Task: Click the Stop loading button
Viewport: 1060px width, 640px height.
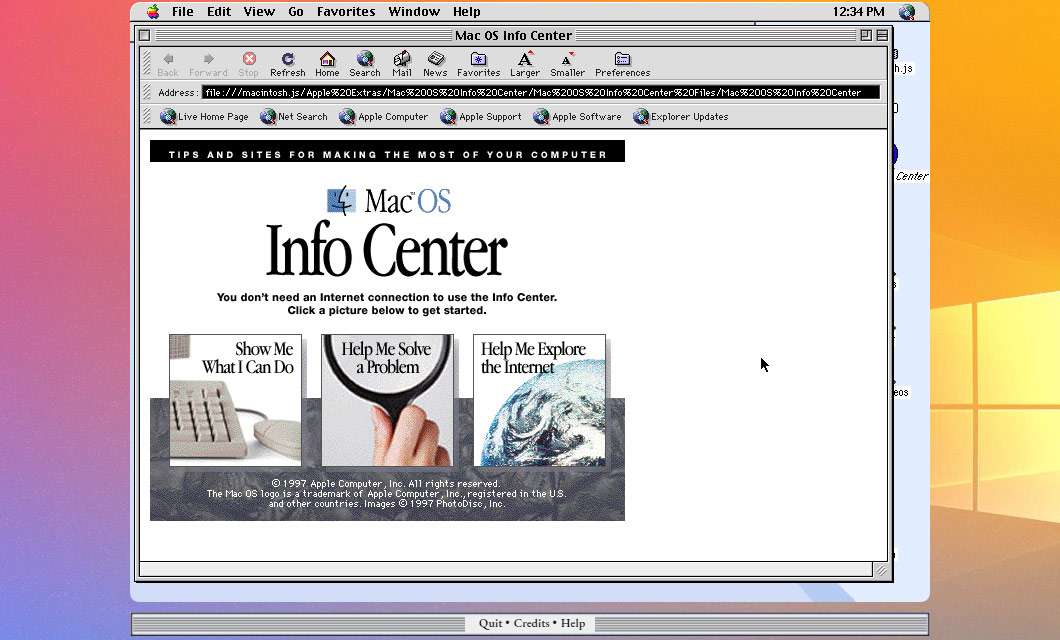Action: click(x=249, y=64)
